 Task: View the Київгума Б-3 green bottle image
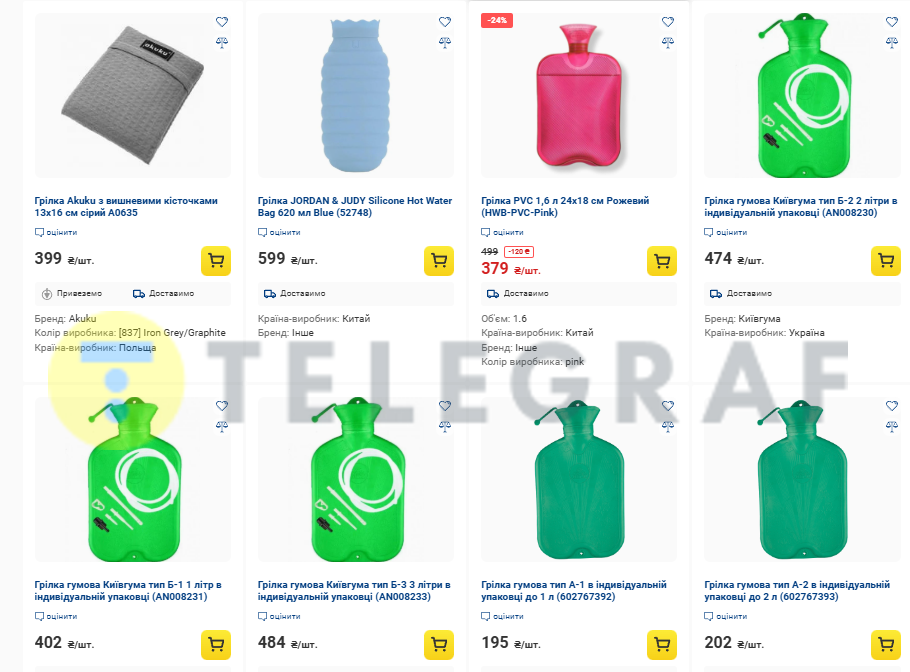(356, 479)
